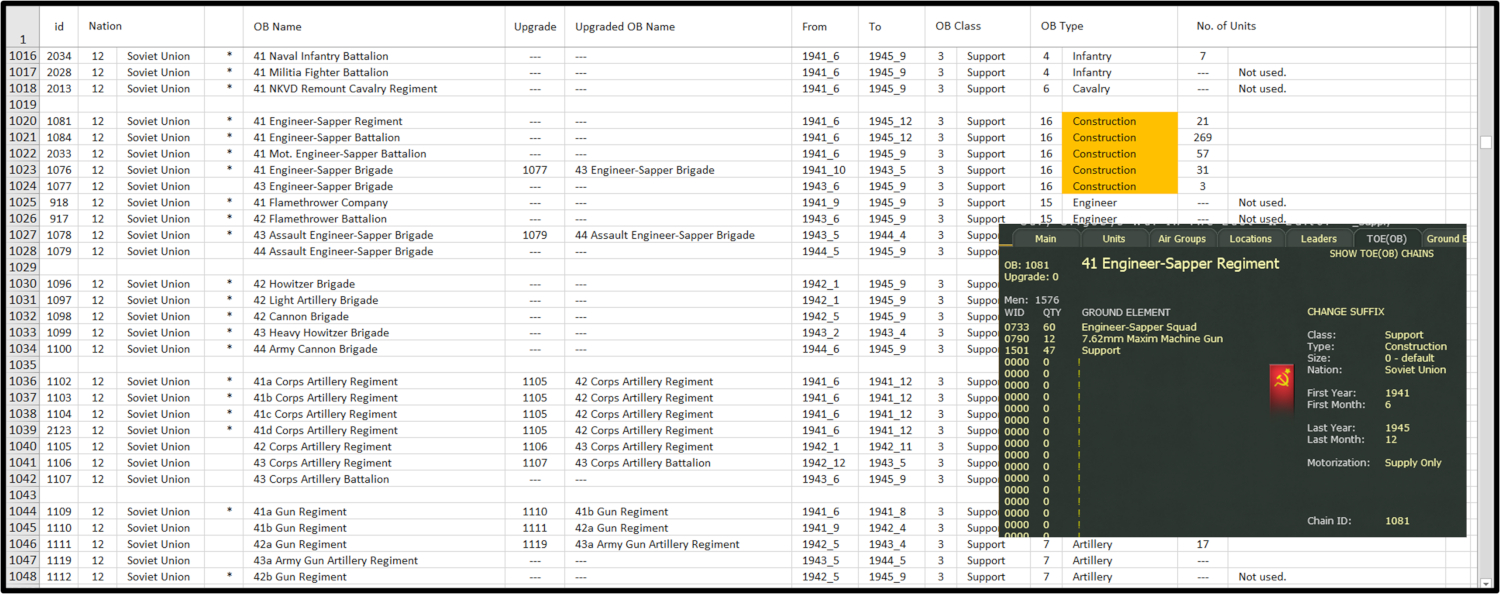Viewport: 1500px width, 594px height.
Task: Select the '44 Army Cannon Brigade' cell
Action: point(374,349)
